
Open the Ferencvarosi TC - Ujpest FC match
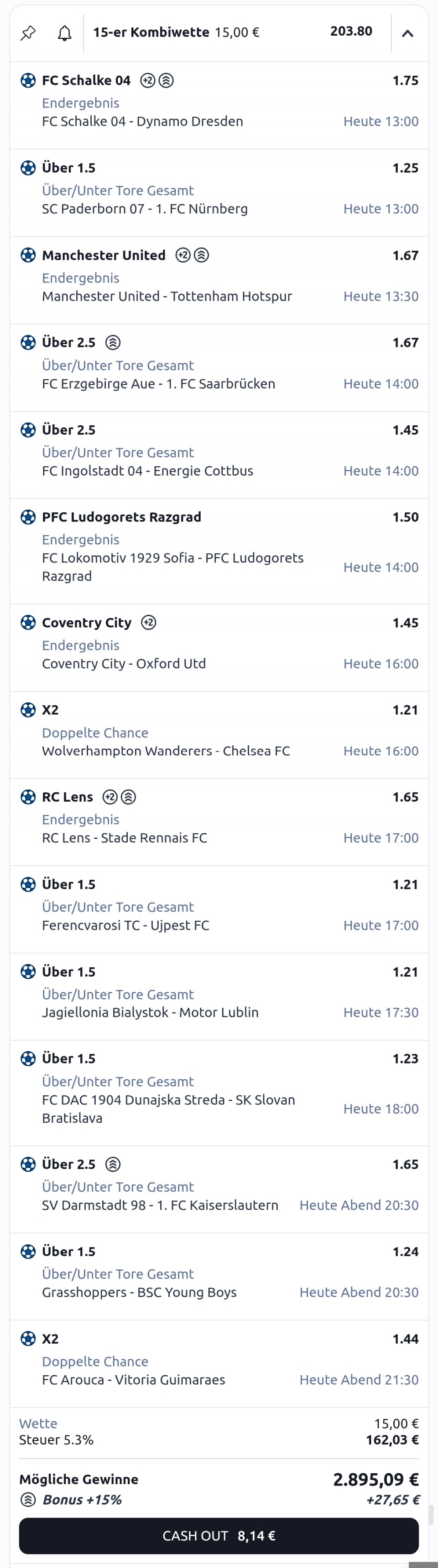[x=125, y=925]
